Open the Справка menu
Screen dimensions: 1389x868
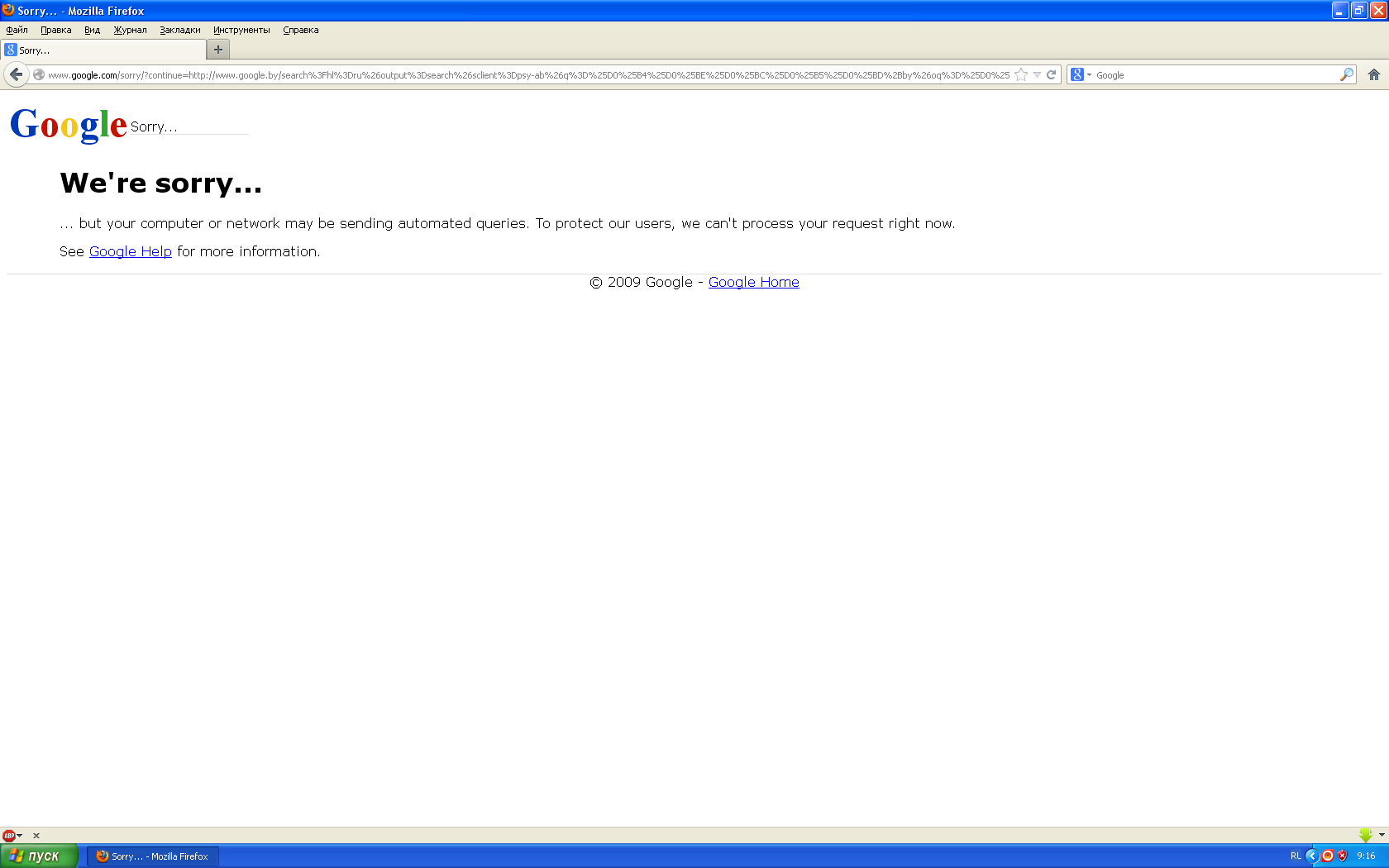pos(301,30)
